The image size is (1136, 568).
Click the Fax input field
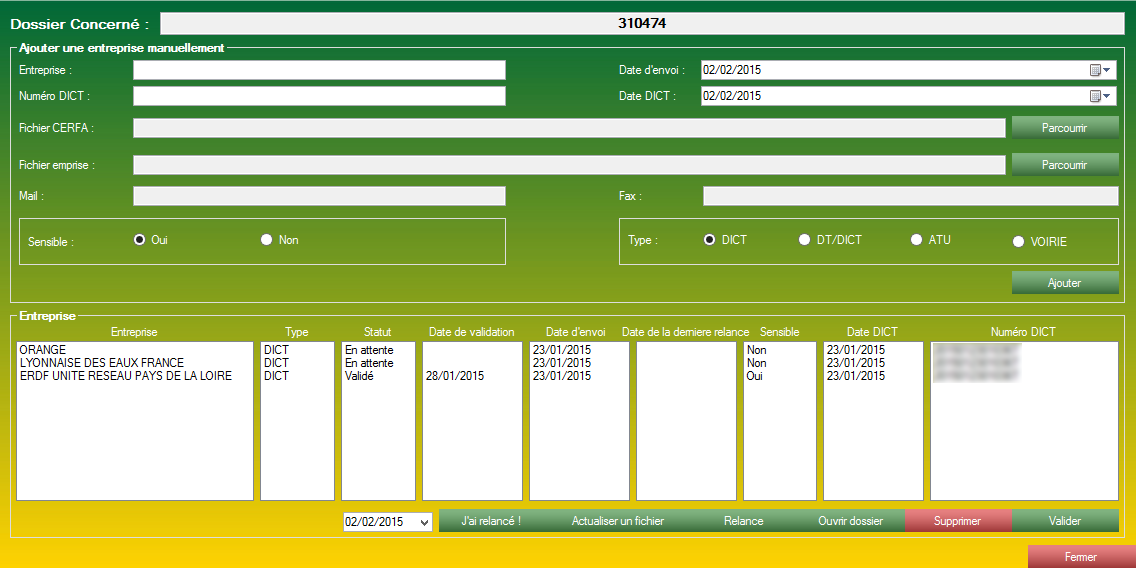click(x=911, y=196)
